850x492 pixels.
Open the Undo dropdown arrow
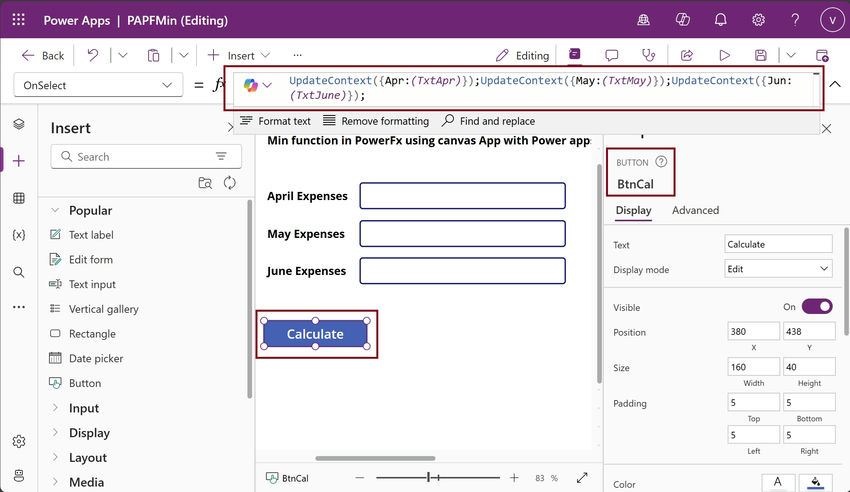coord(123,55)
